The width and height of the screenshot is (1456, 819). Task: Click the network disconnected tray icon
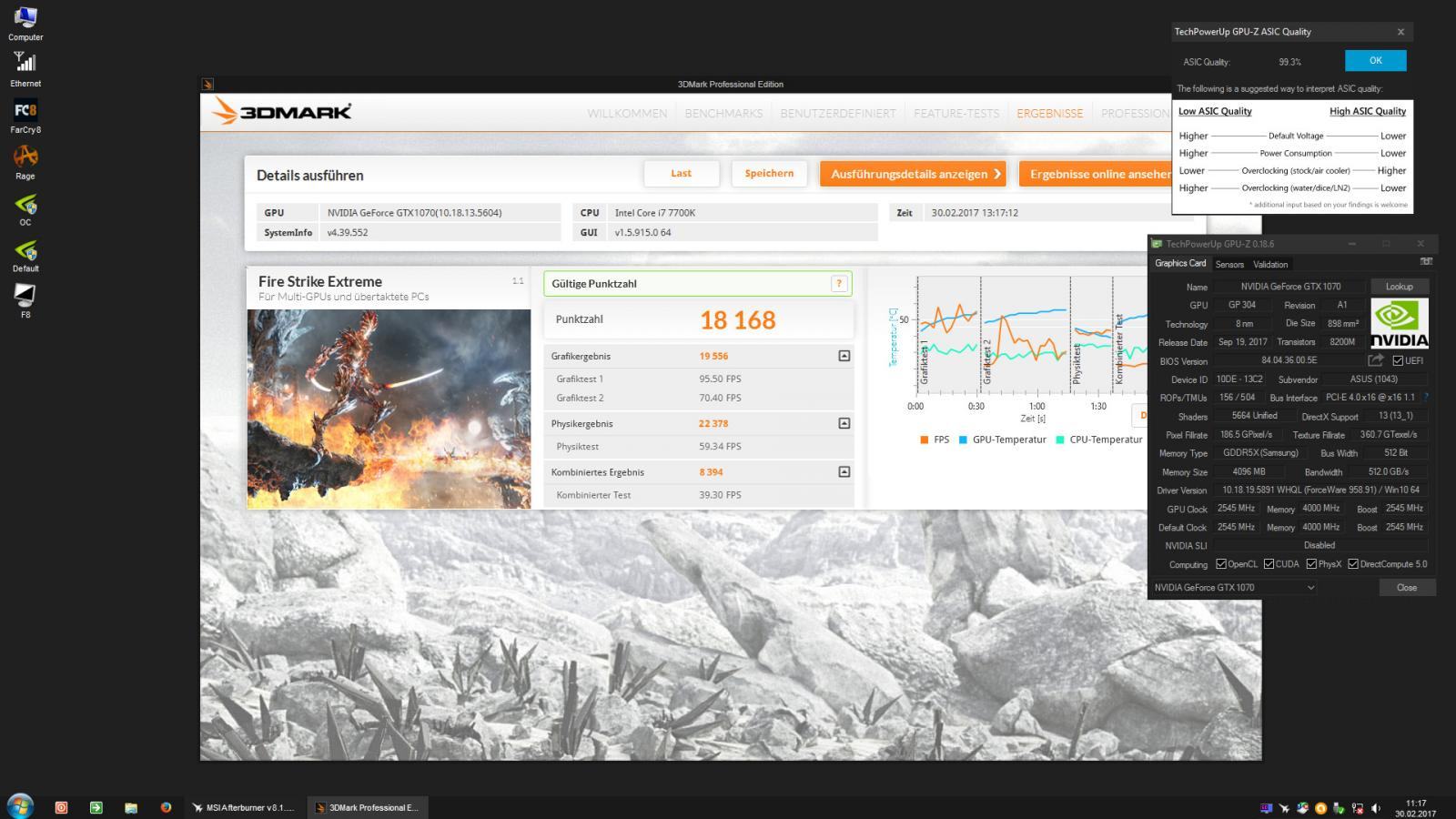(1358, 808)
